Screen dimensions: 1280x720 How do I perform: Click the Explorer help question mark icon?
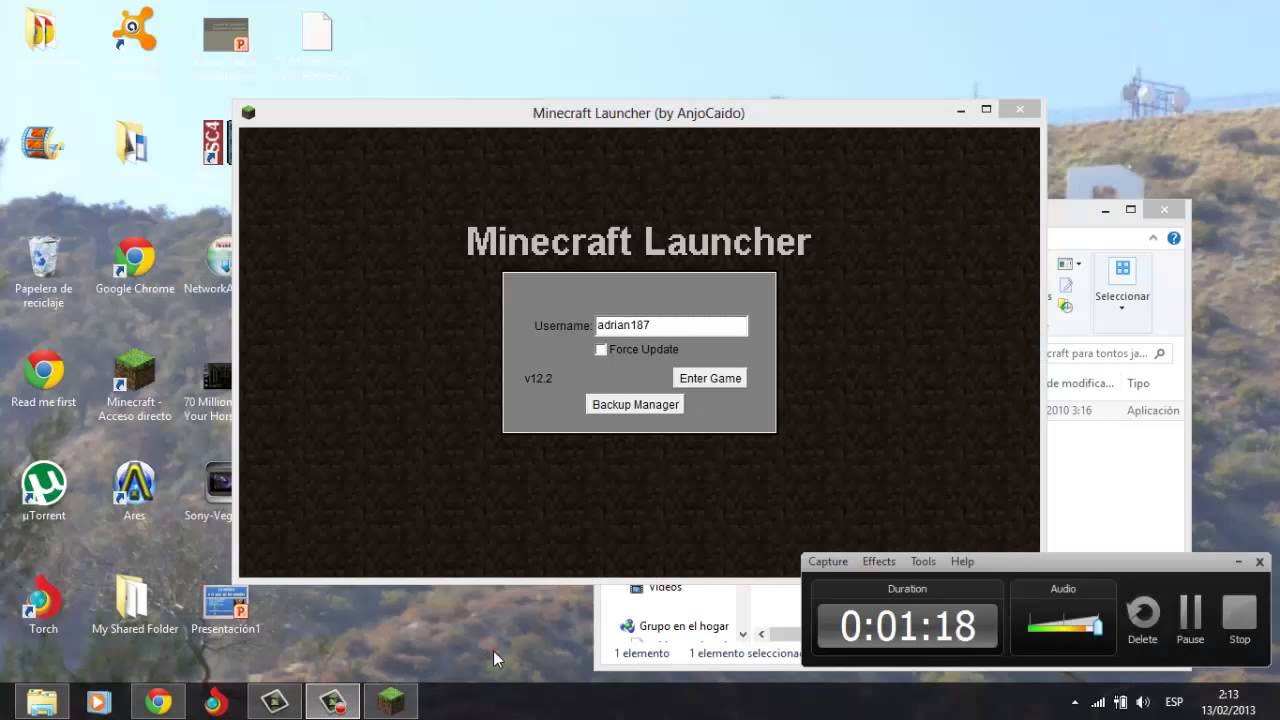pyautogui.click(x=1174, y=238)
